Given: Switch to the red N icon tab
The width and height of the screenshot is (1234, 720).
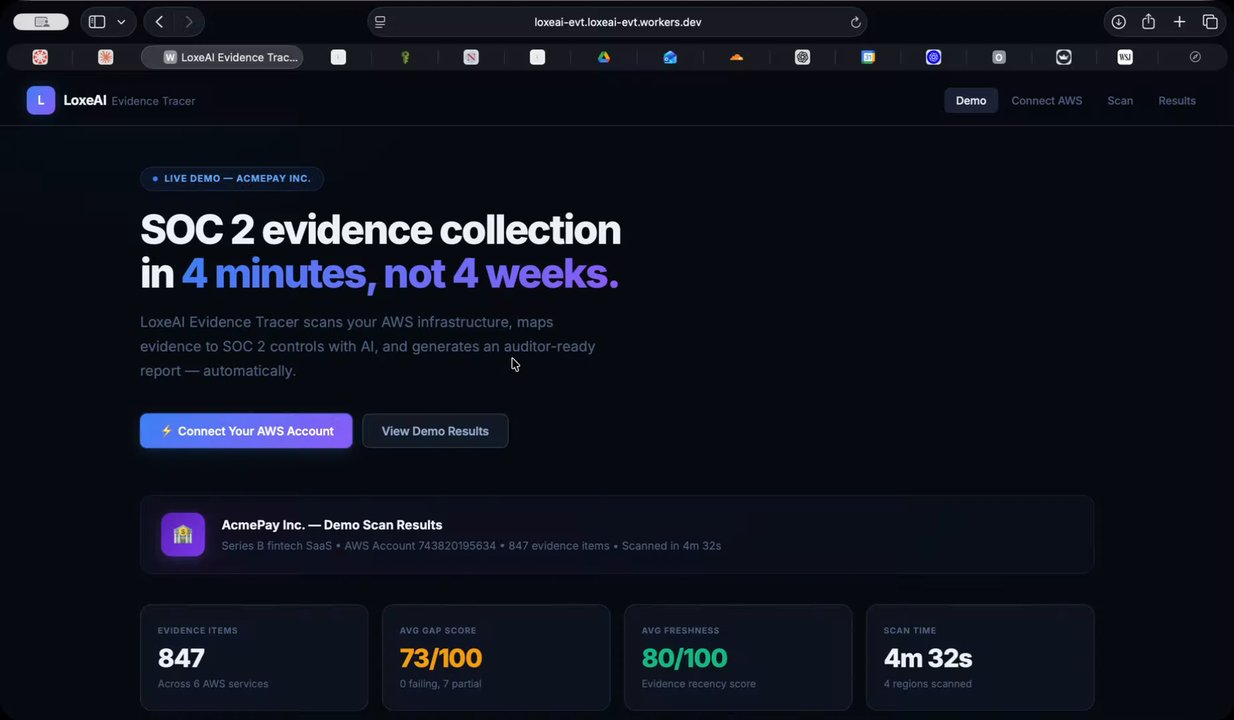Looking at the screenshot, I should (x=471, y=57).
